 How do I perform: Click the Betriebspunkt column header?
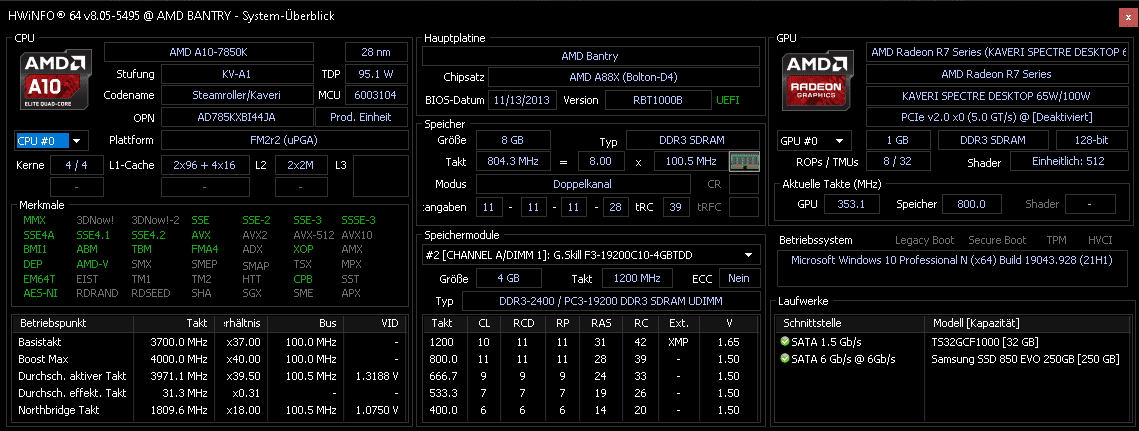73,323
